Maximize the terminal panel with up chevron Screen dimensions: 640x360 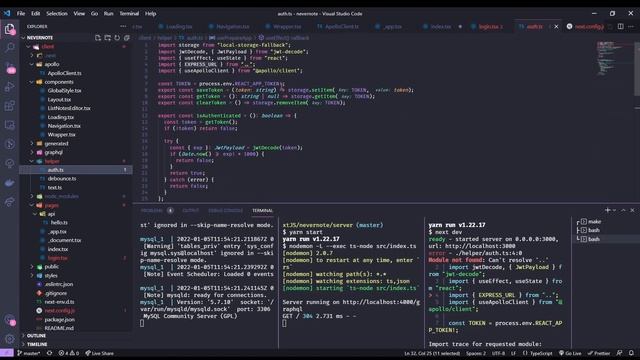coord(623,210)
